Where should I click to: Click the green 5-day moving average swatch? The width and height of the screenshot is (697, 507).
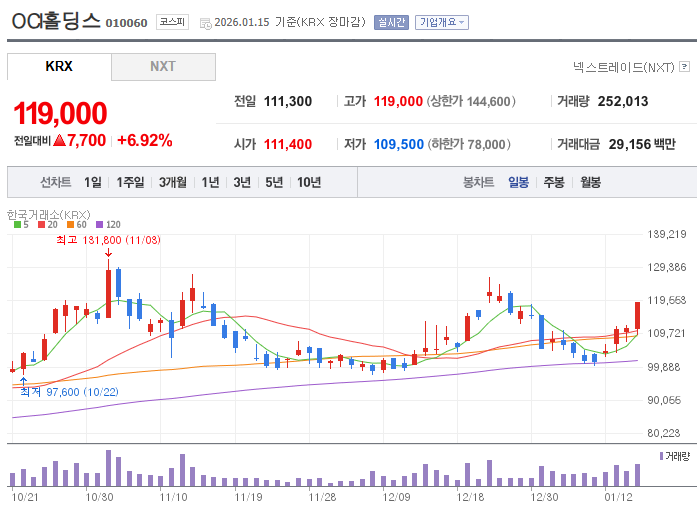tap(17, 224)
